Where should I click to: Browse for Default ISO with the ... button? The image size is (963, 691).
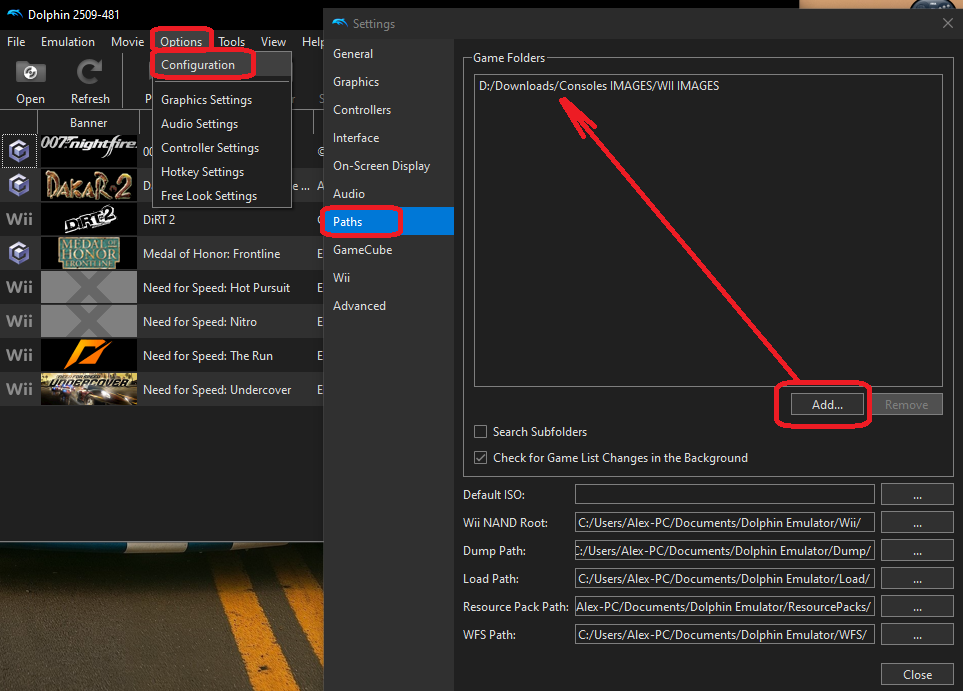pos(917,494)
